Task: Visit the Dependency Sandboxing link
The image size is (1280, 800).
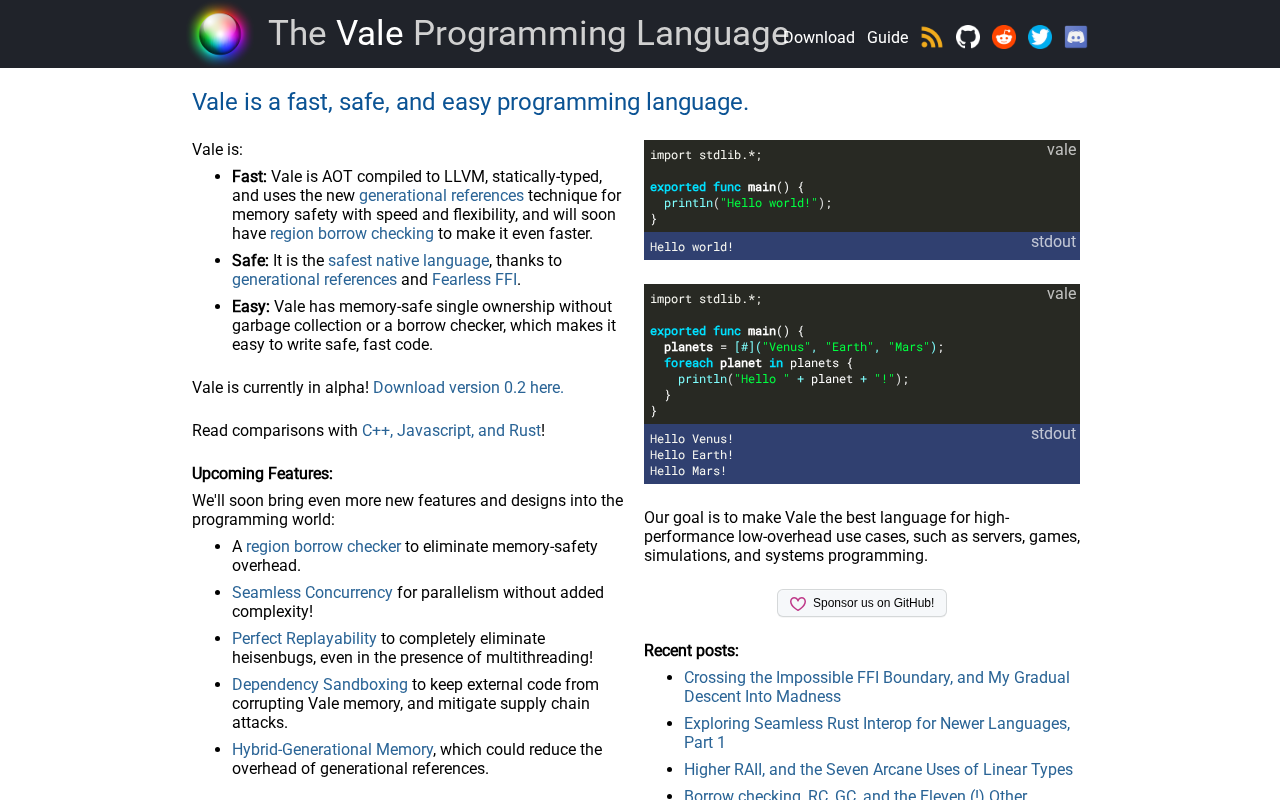Action: coord(320,685)
